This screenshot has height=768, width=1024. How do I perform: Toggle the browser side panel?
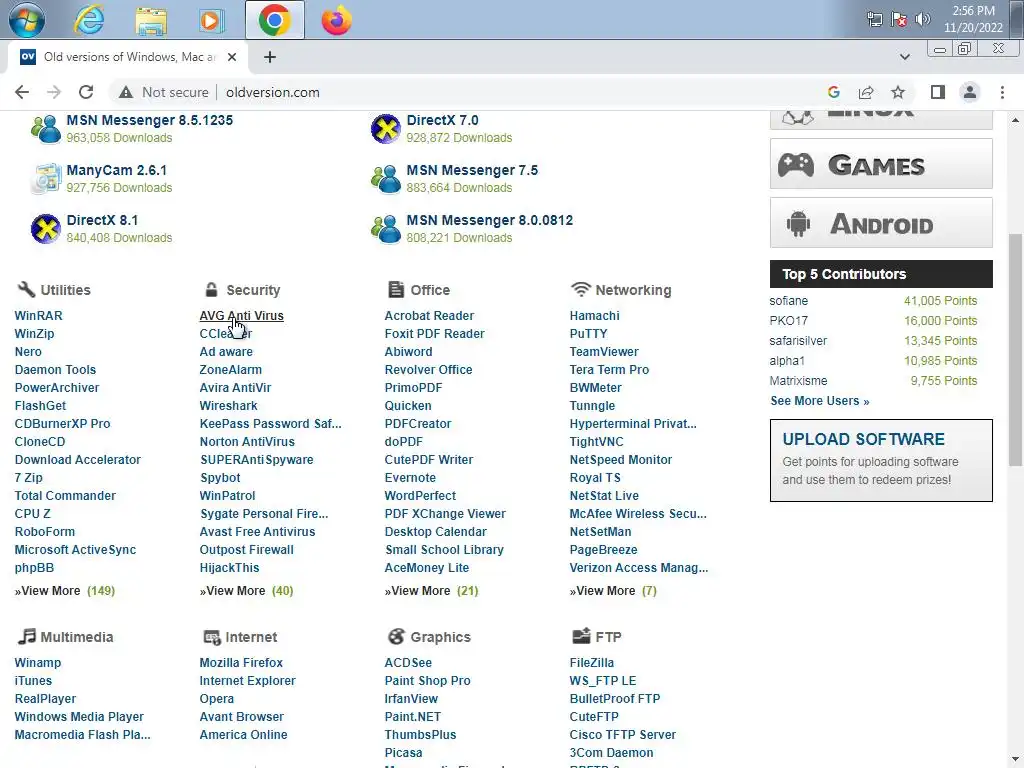pos(938,92)
